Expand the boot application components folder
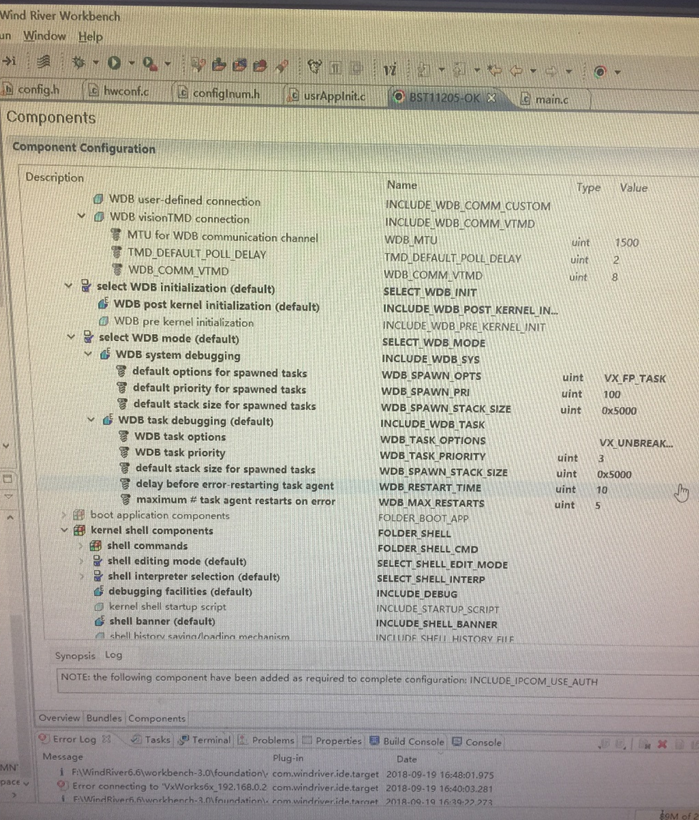Viewport: 699px width, 820px height. [64, 515]
